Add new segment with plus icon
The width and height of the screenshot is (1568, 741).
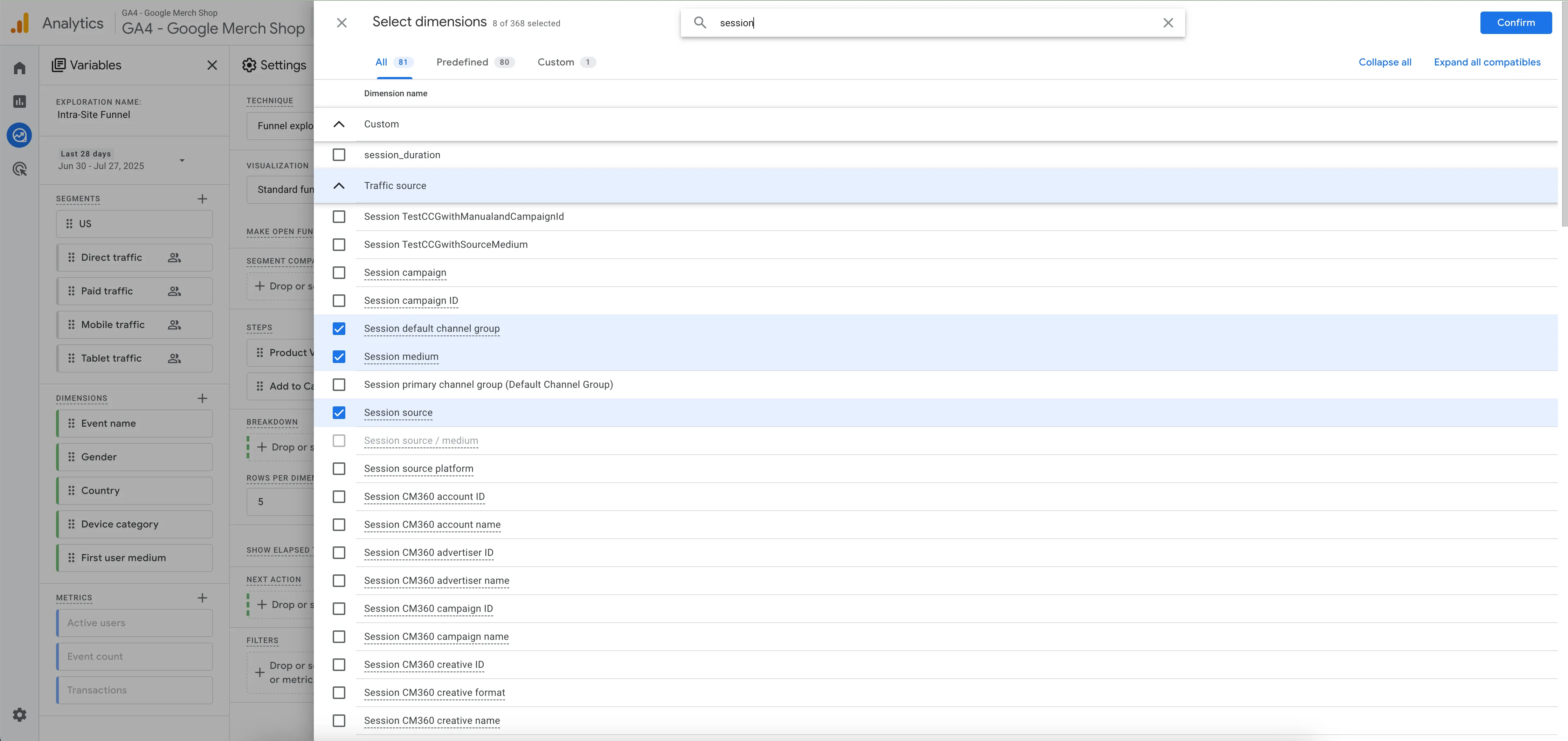(203, 199)
